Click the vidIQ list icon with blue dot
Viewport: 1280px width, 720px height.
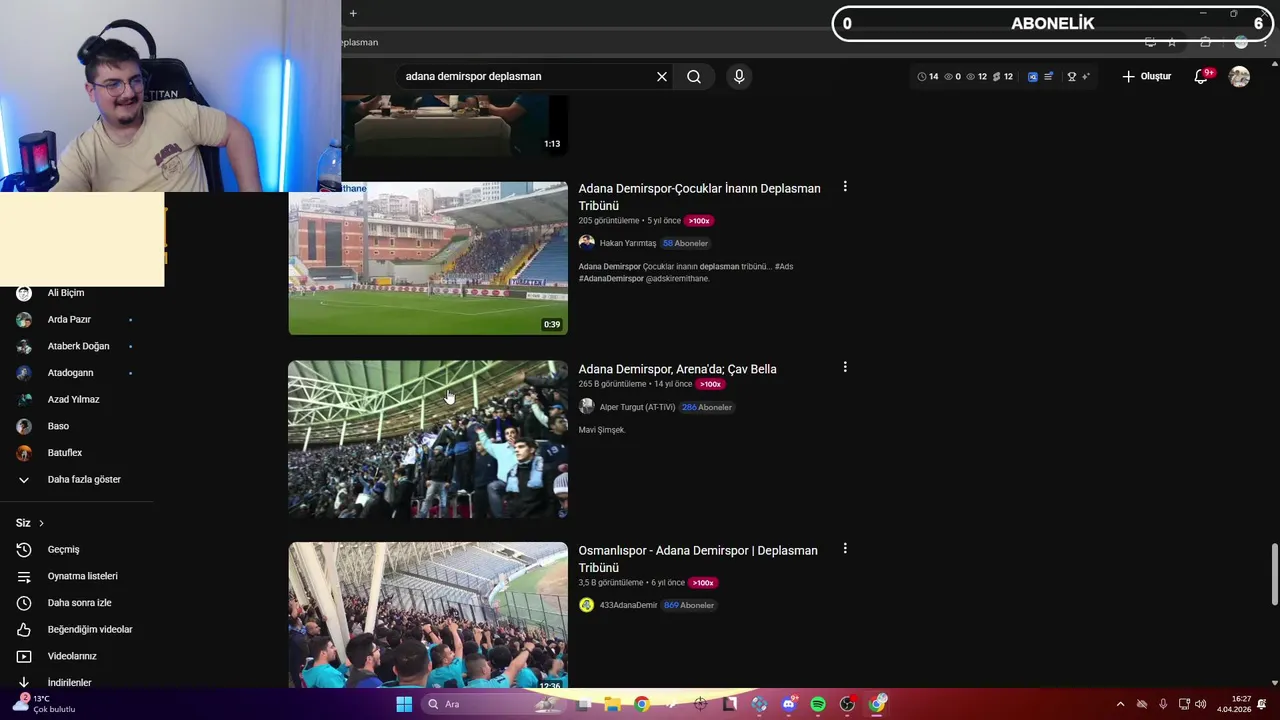(1048, 76)
